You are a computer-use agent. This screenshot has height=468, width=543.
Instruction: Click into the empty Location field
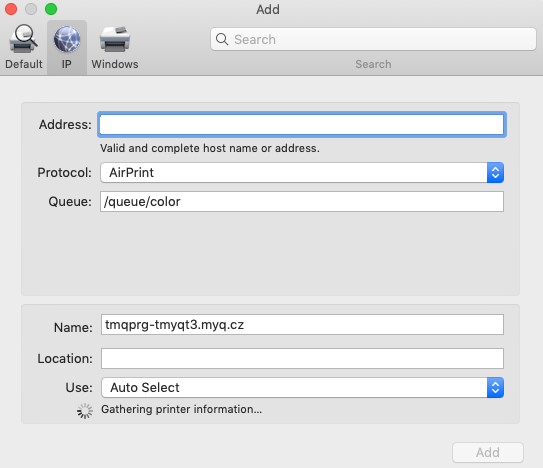302,359
